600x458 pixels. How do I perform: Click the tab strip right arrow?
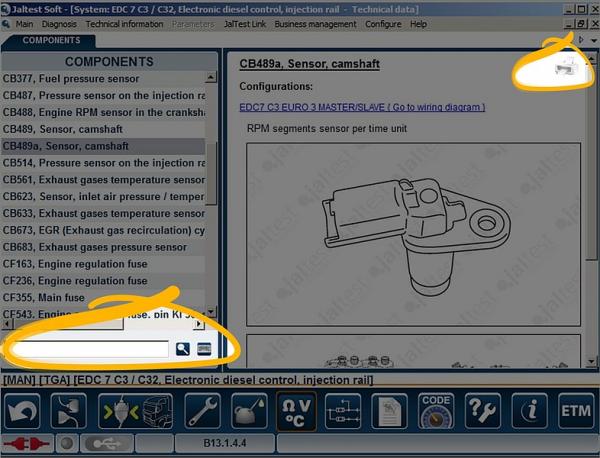pos(581,40)
